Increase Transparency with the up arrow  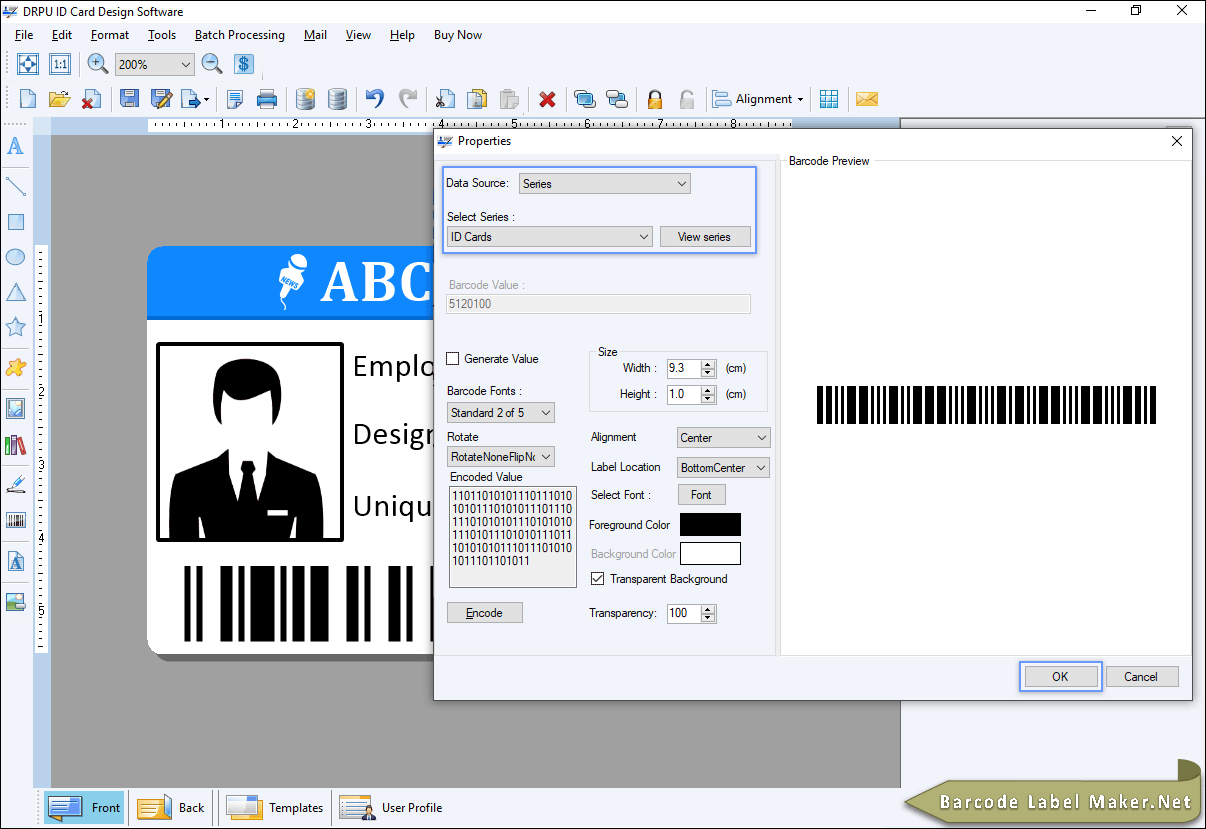click(709, 609)
